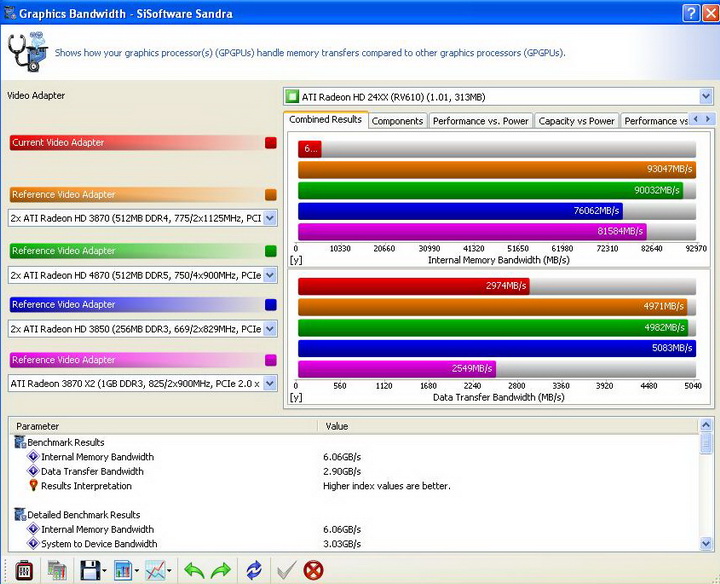Click the 2.90GB/s value cell
This screenshot has width=720, height=584.
[342, 472]
